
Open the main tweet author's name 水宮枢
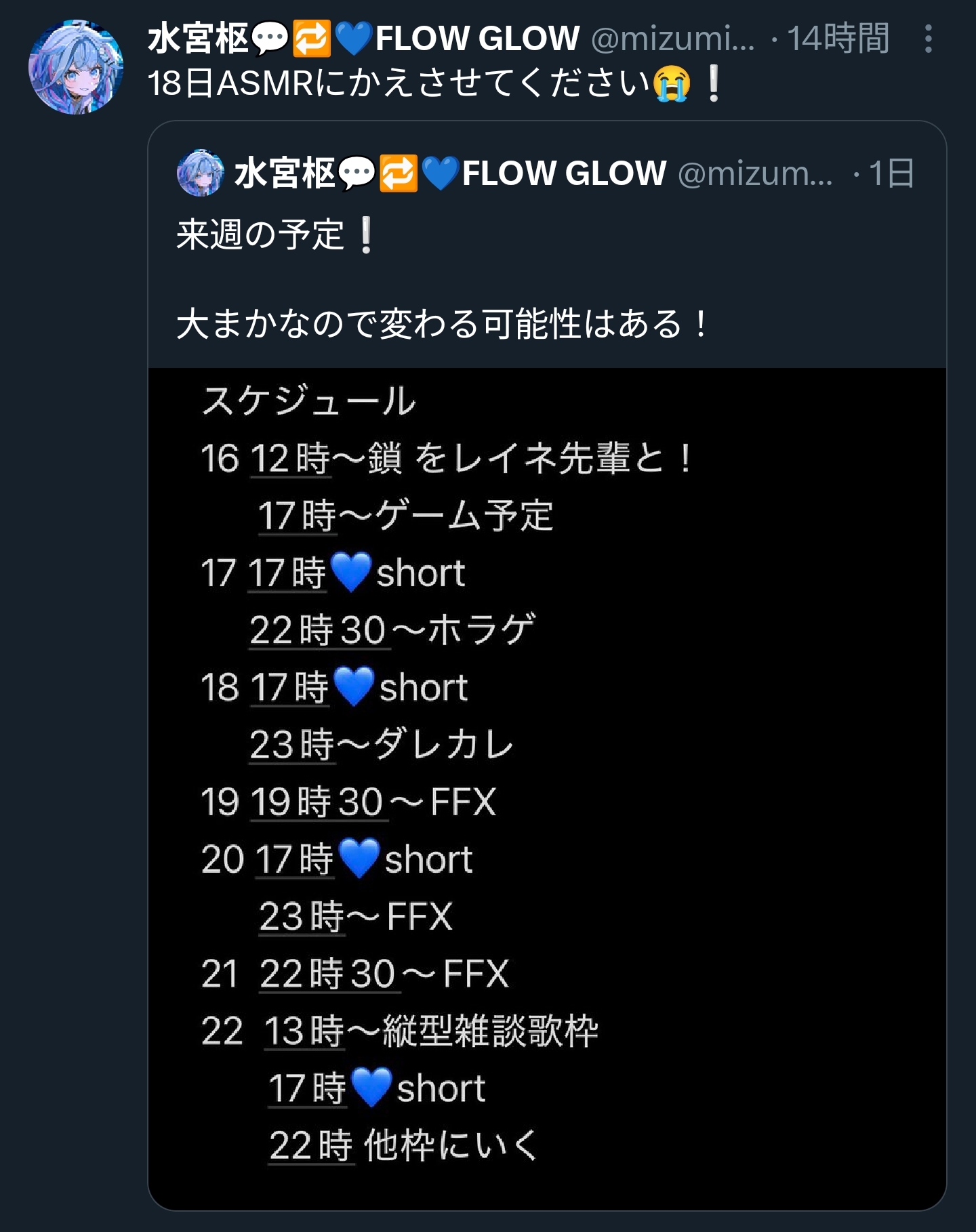[x=198, y=38]
